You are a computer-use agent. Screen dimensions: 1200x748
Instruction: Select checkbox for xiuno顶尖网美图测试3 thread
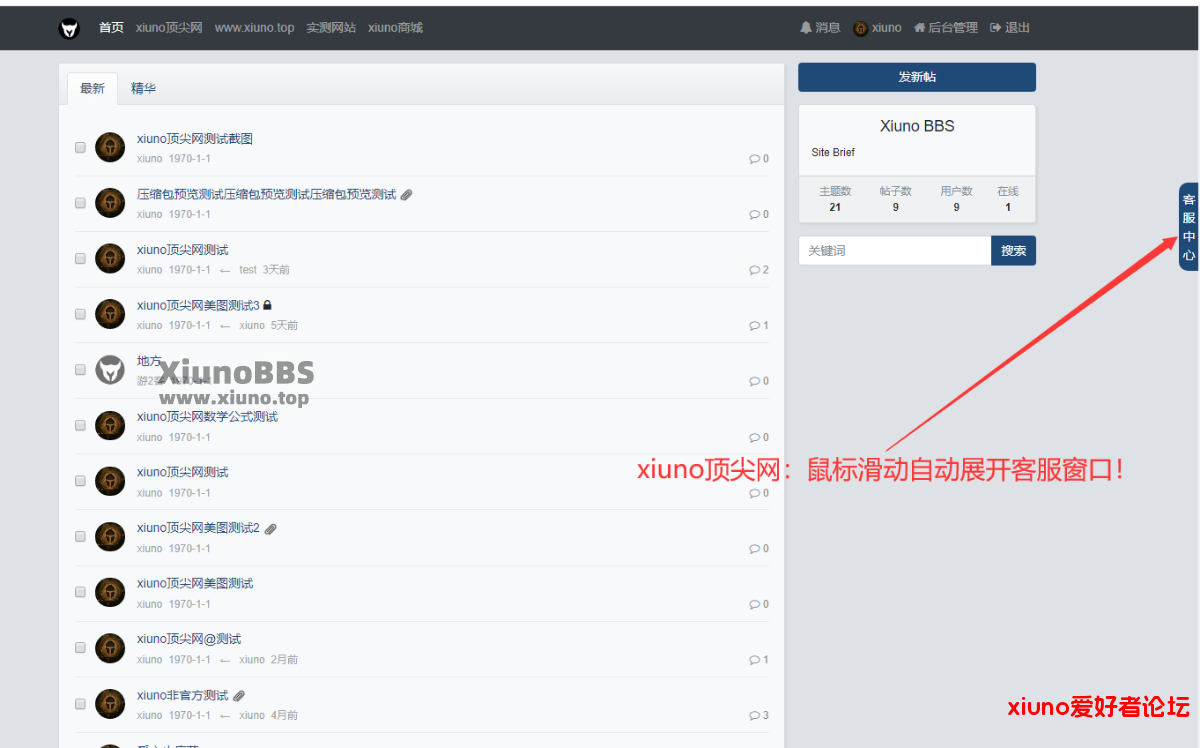pyautogui.click(x=81, y=314)
